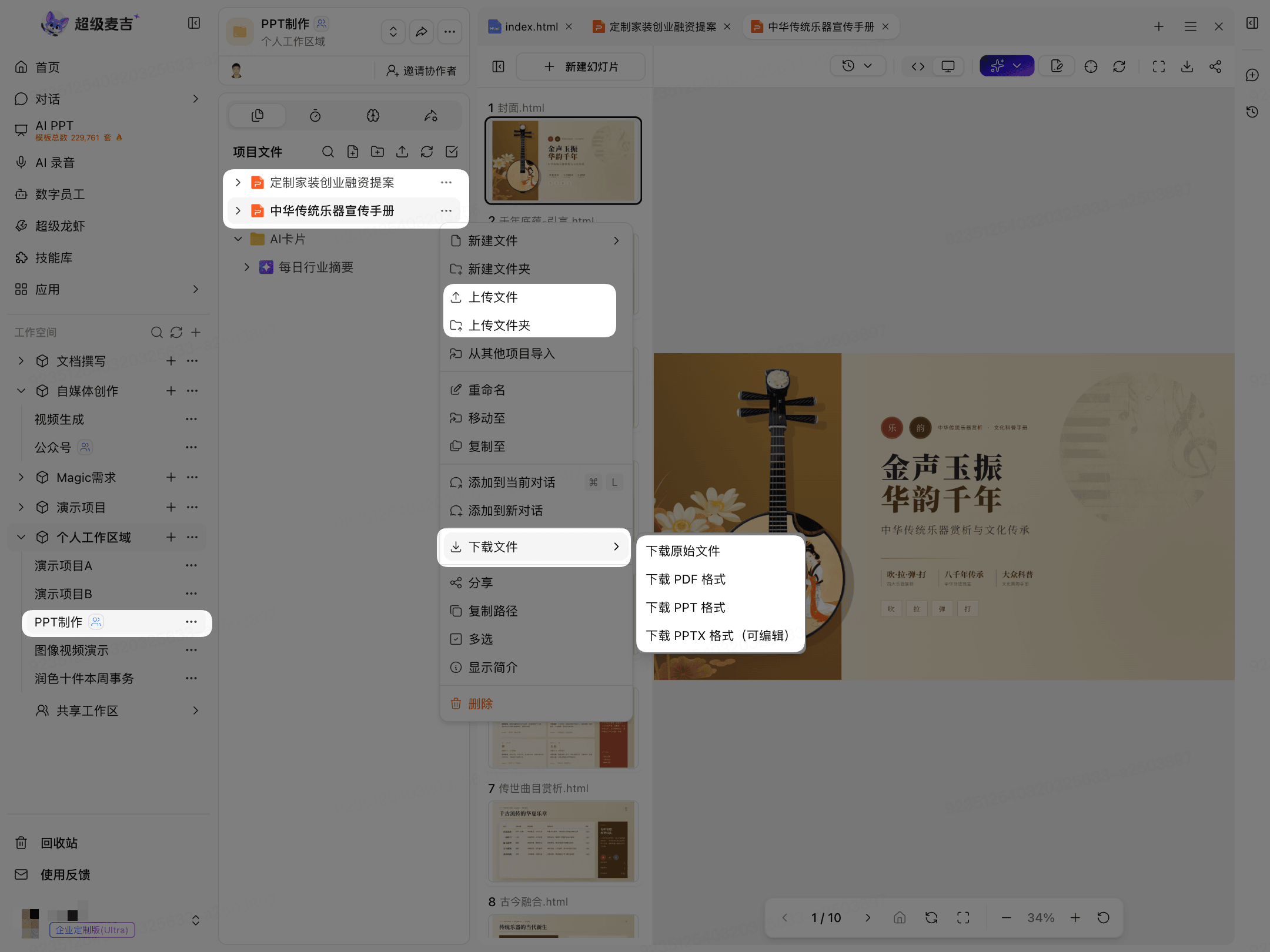The width and height of the screenshot is (1270, 952).
Task: Switch to the brain tab icon
Action: 373,116
